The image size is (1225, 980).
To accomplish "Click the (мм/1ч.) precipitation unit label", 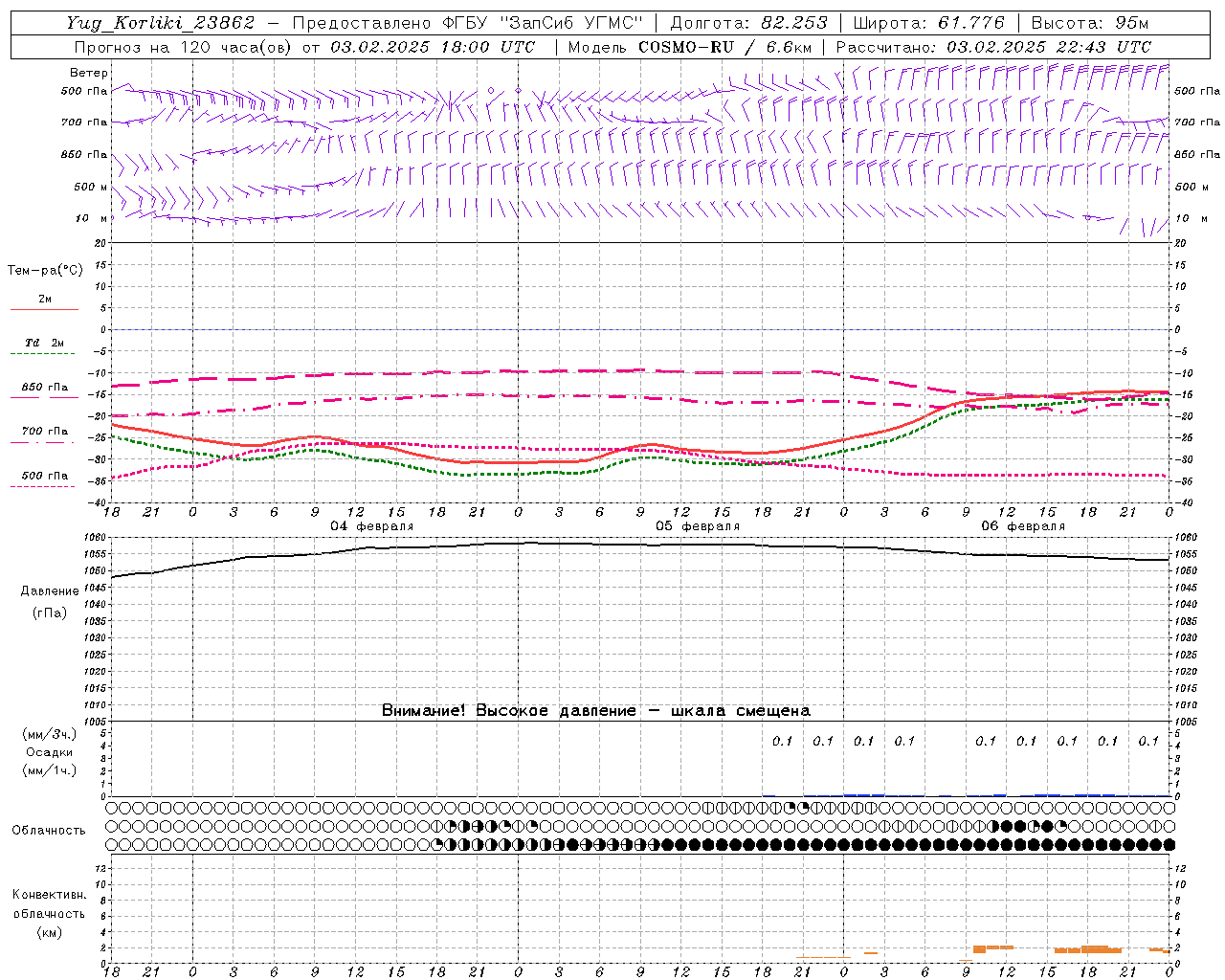I will click(x=49, y=770).
